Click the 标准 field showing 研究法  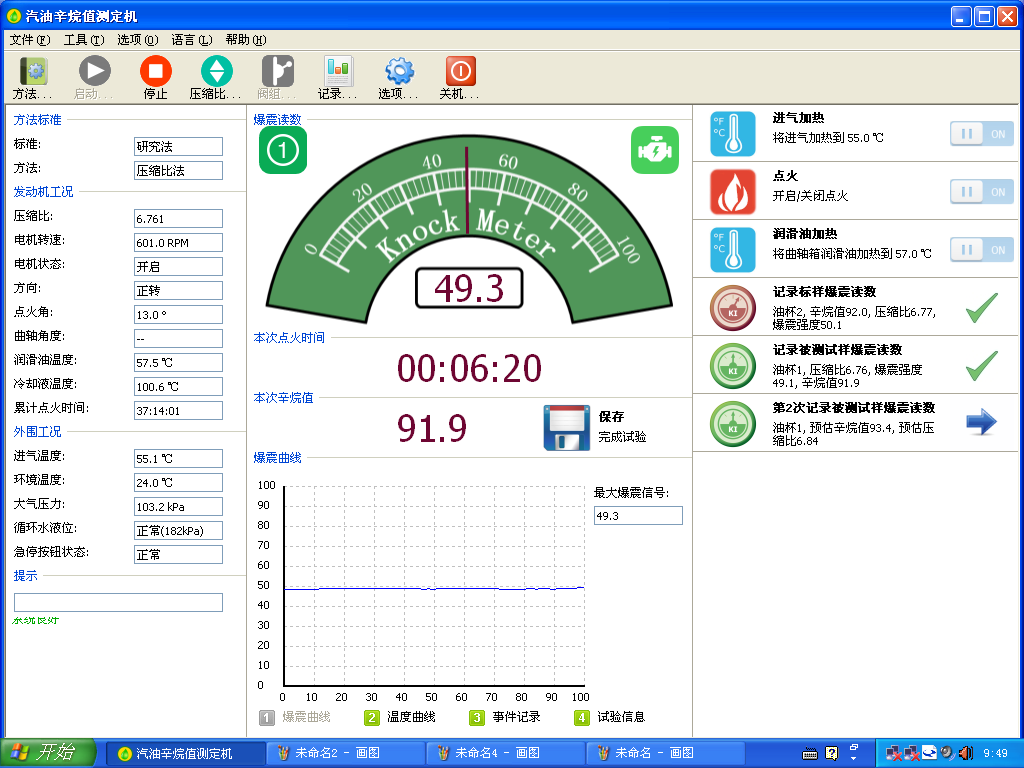tap(178, 146)
